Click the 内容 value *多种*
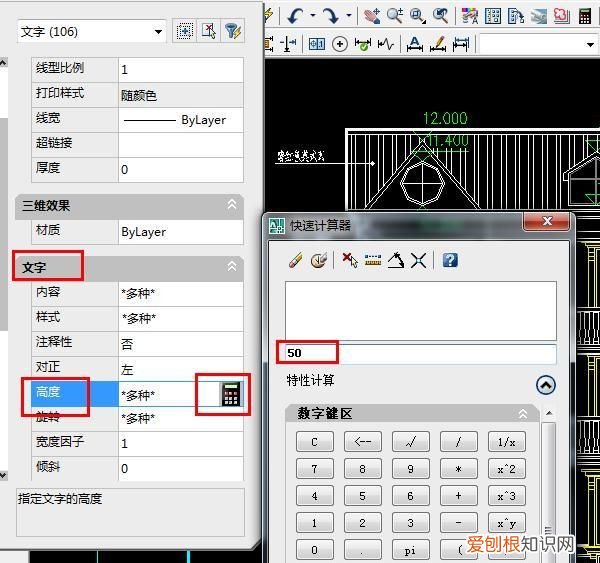 point(181,294)
